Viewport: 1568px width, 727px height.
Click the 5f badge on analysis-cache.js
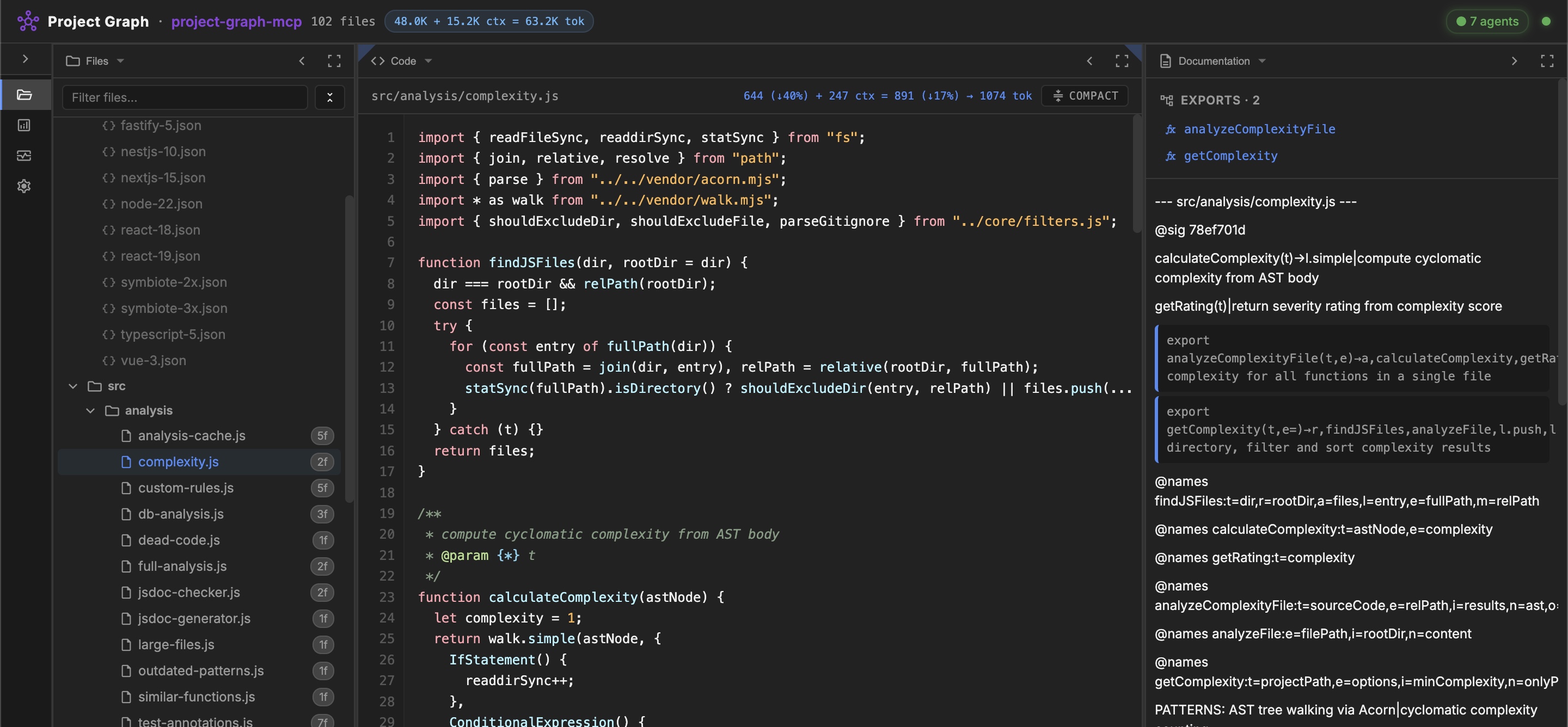323,435
